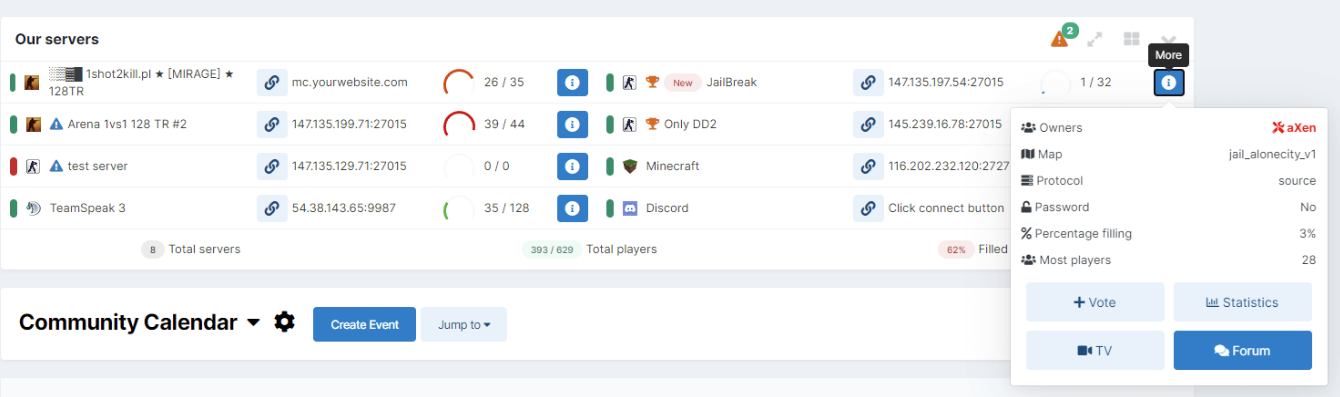The image size is (1340, 397).
Task: Switch servers to grid view icon
Action: pyautogui.click(x=1131, y=39)
